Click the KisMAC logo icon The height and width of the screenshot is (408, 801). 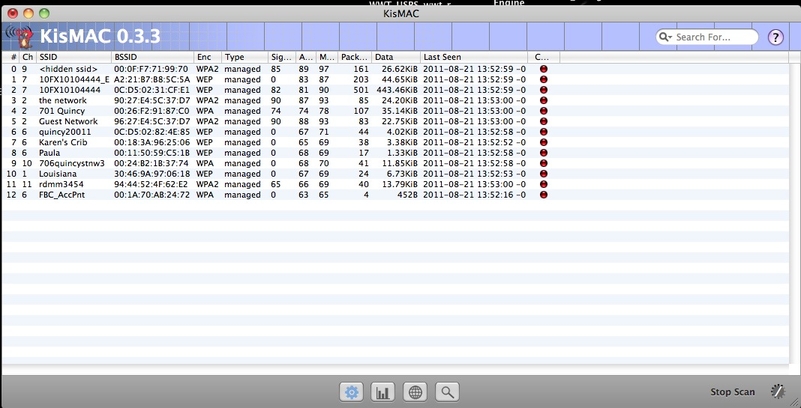18,37
